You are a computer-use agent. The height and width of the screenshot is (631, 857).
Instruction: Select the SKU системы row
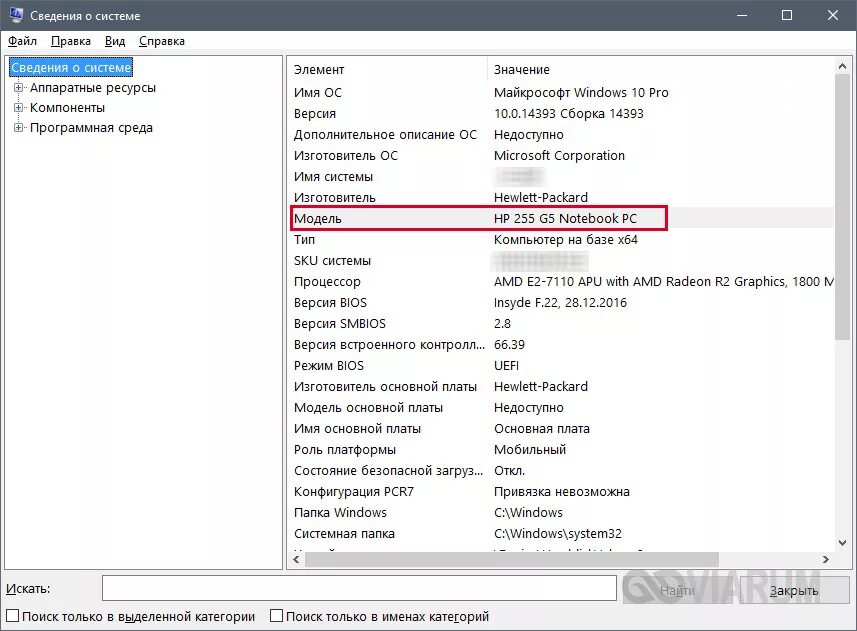click(x=561, y=261)
